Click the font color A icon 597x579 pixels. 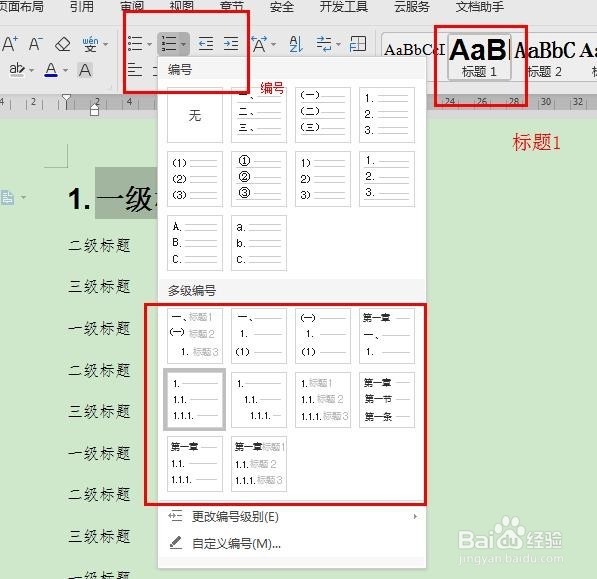pos(51,70)
